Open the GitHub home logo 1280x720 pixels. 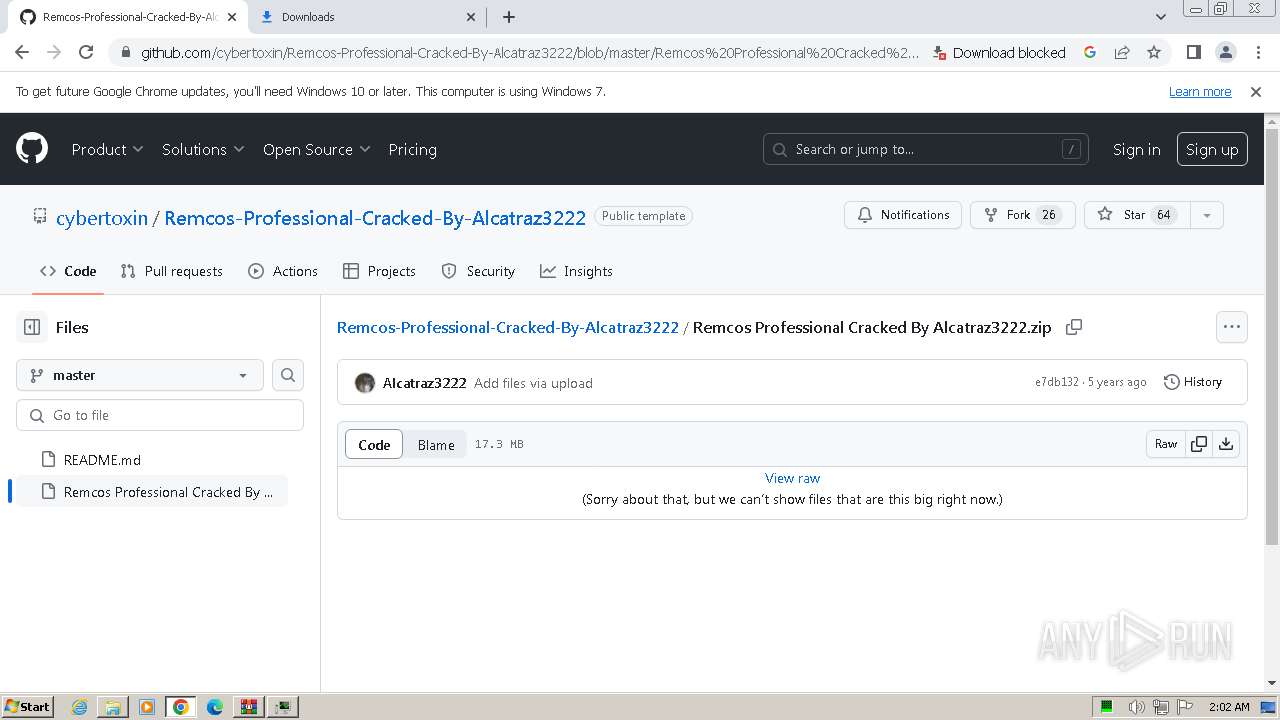(32, 149)
